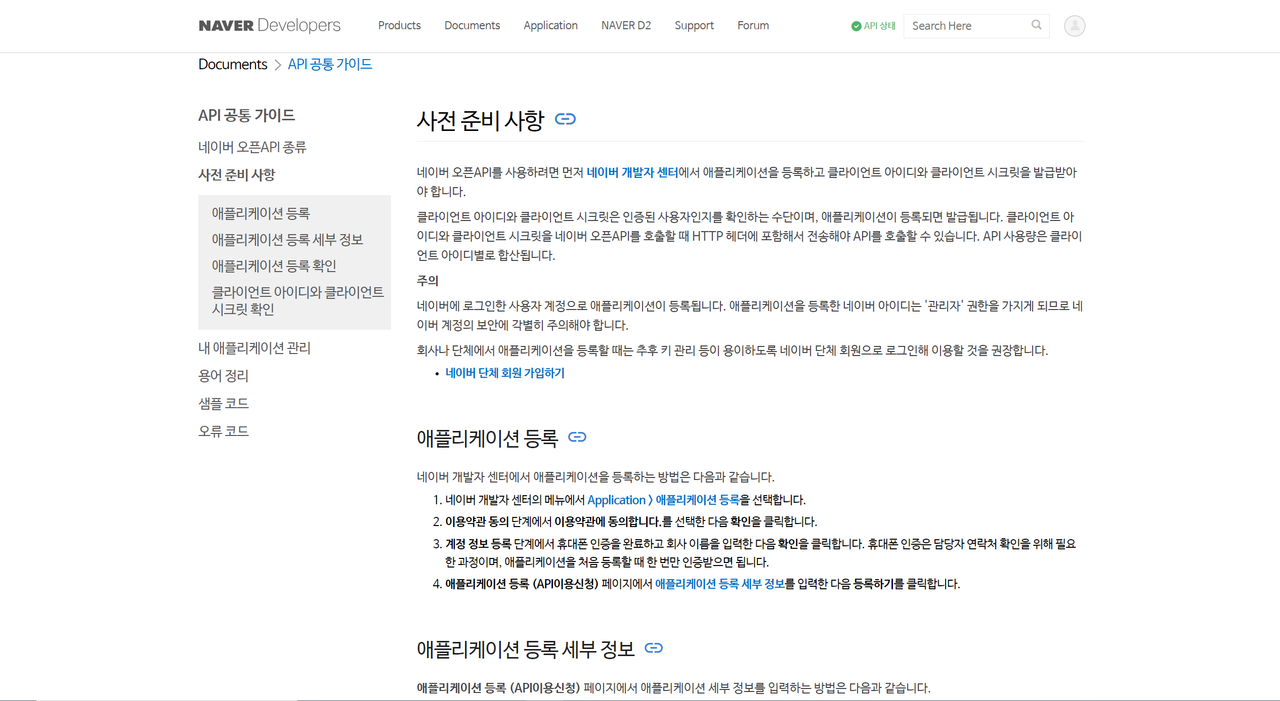Click the 애플리케이션 등록 세부 정보 section heading
Image resolution: width=1280 pixels, height=701 pixels.
pos(526,649)
